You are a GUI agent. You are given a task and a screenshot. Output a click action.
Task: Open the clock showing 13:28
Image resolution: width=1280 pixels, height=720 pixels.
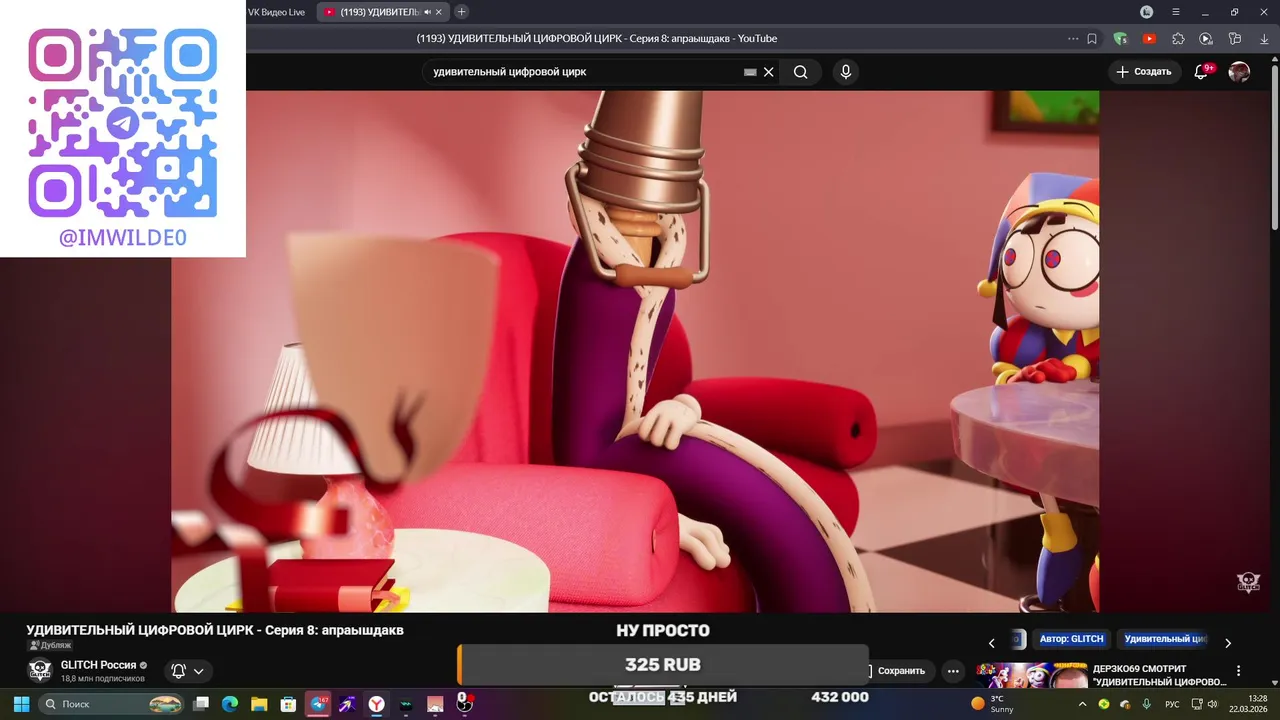point(1248,704)
